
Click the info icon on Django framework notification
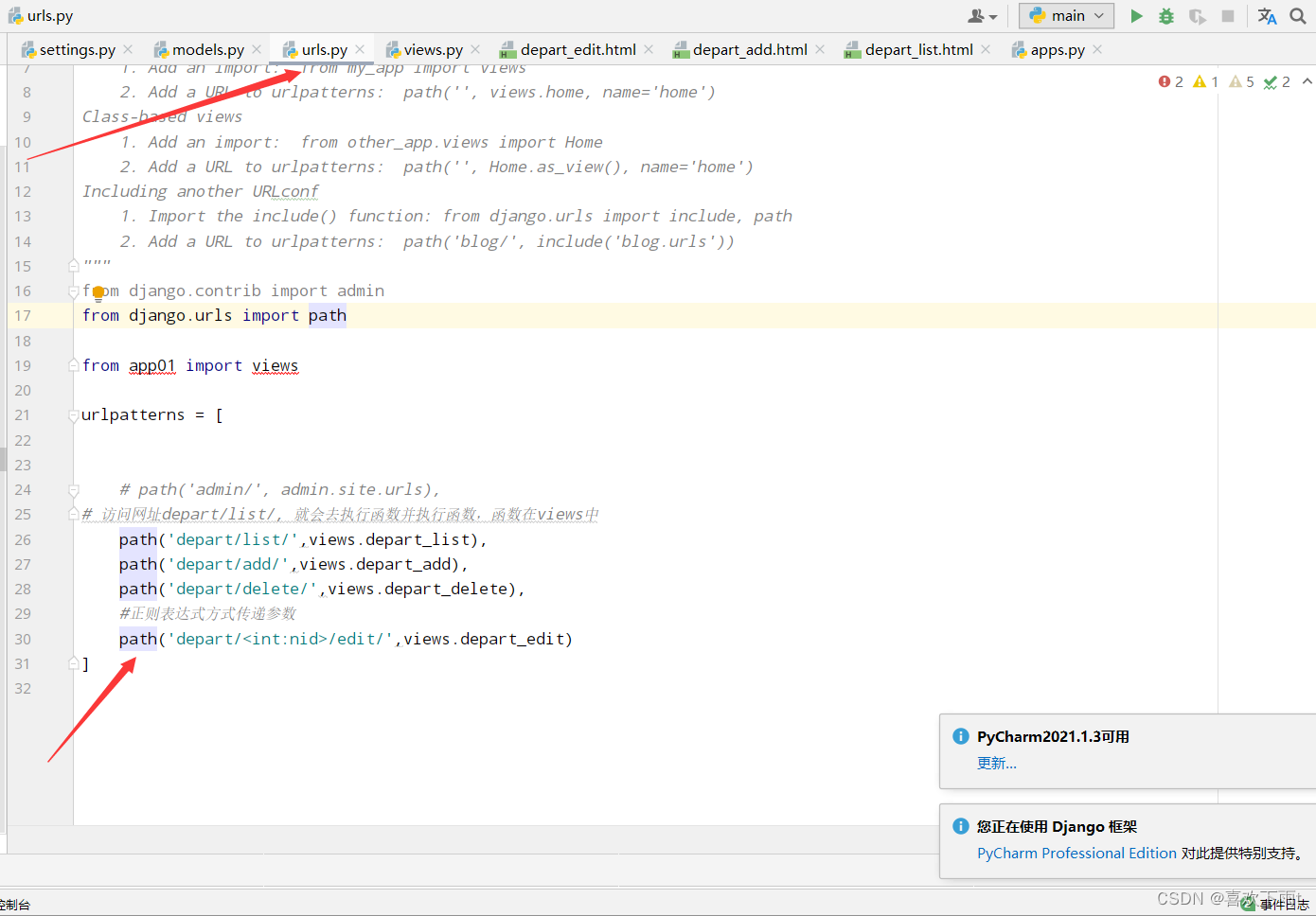point(960,826)
